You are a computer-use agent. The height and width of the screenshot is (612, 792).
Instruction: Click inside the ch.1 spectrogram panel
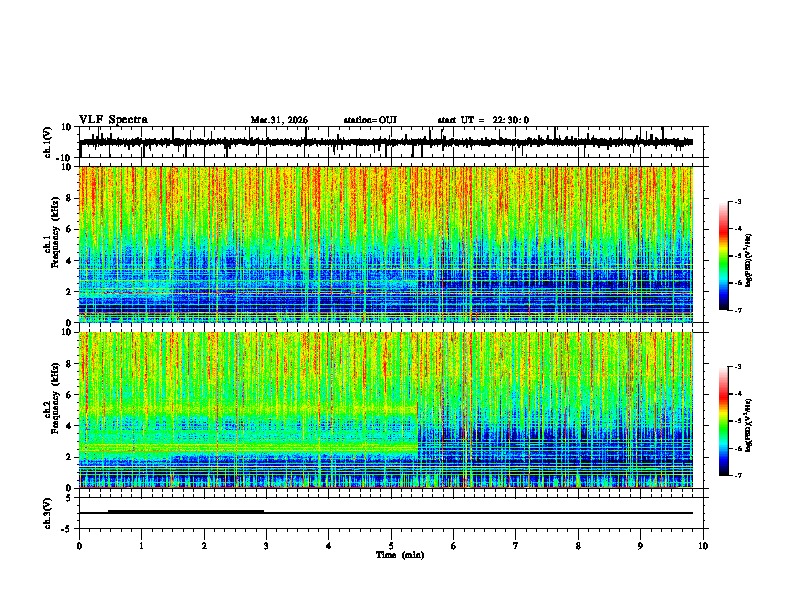pos(386,244)
